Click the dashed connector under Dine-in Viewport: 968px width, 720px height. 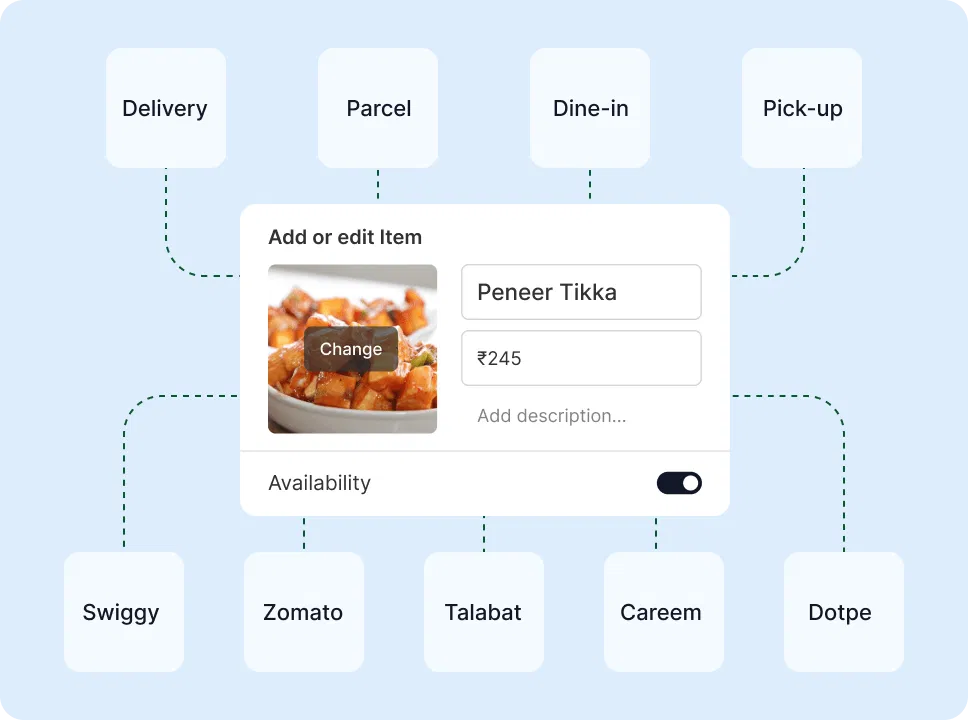tap(589, 185)
